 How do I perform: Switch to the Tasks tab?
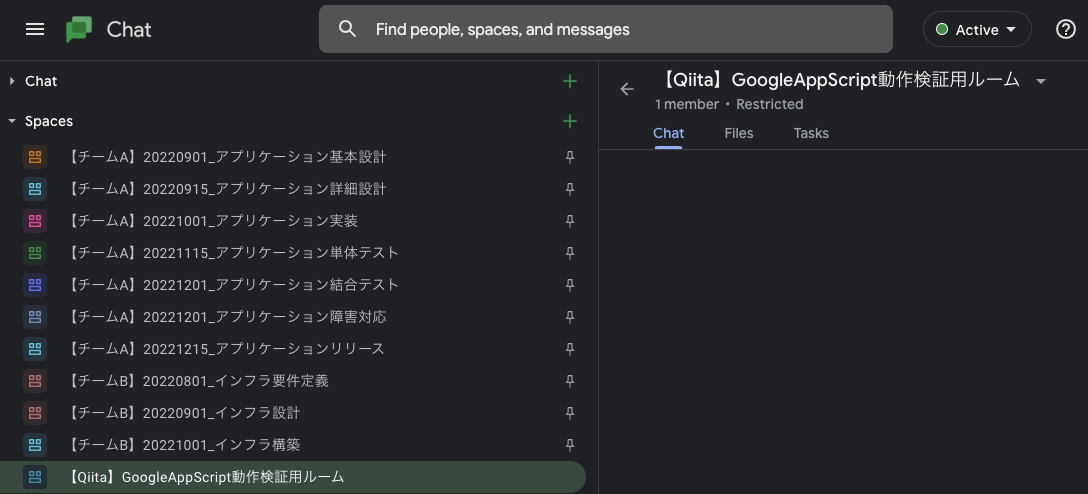811,133
